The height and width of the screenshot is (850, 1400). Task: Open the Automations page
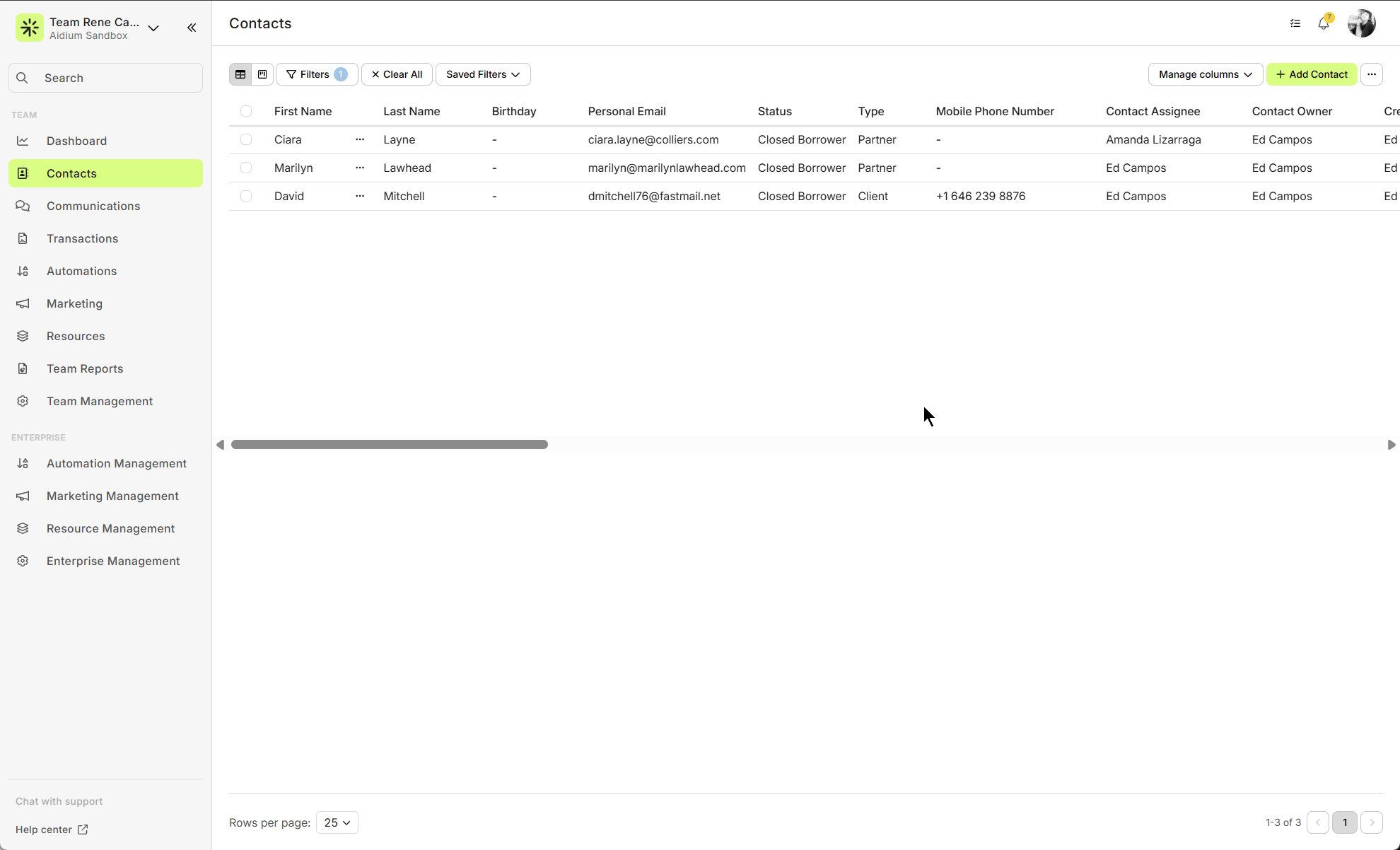point(81,271)
